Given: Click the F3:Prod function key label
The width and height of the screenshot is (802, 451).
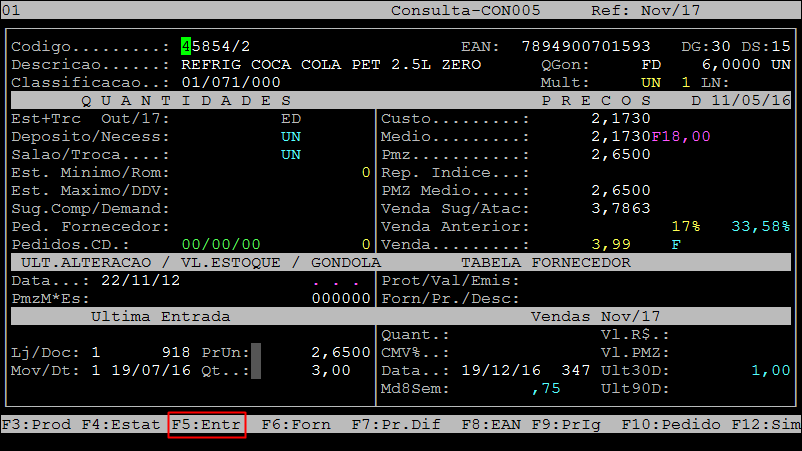Looking at the screenshot, I should (36, 424).
